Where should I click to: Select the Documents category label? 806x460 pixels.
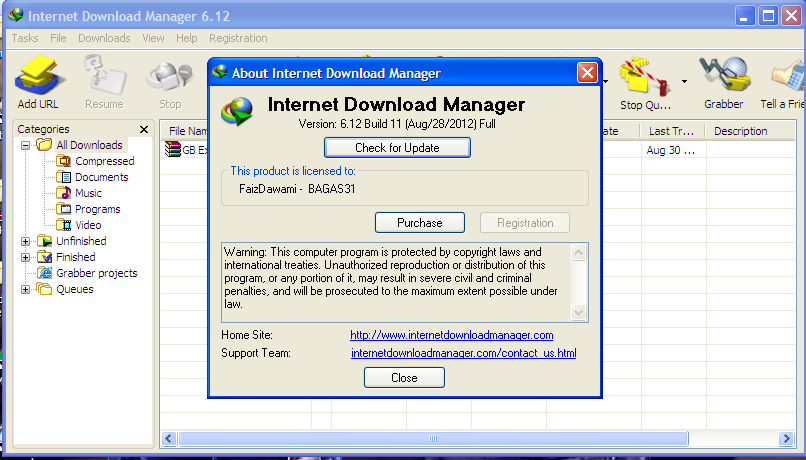tap(101, 177)
